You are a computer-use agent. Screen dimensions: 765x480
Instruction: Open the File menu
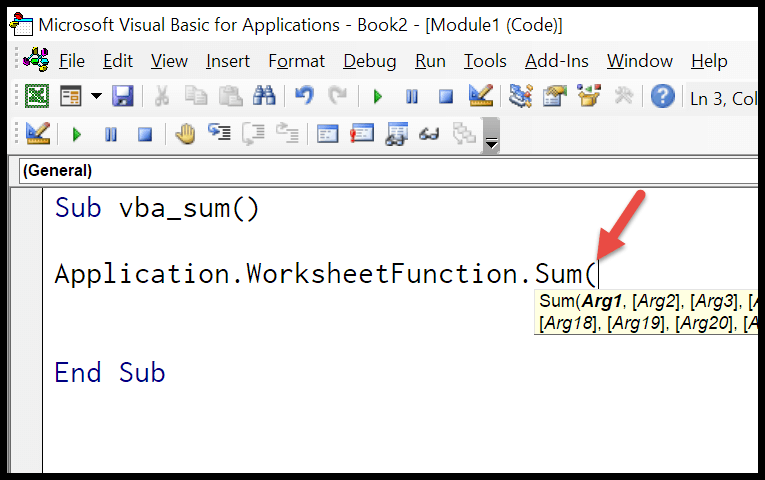[x=72, y=61]
